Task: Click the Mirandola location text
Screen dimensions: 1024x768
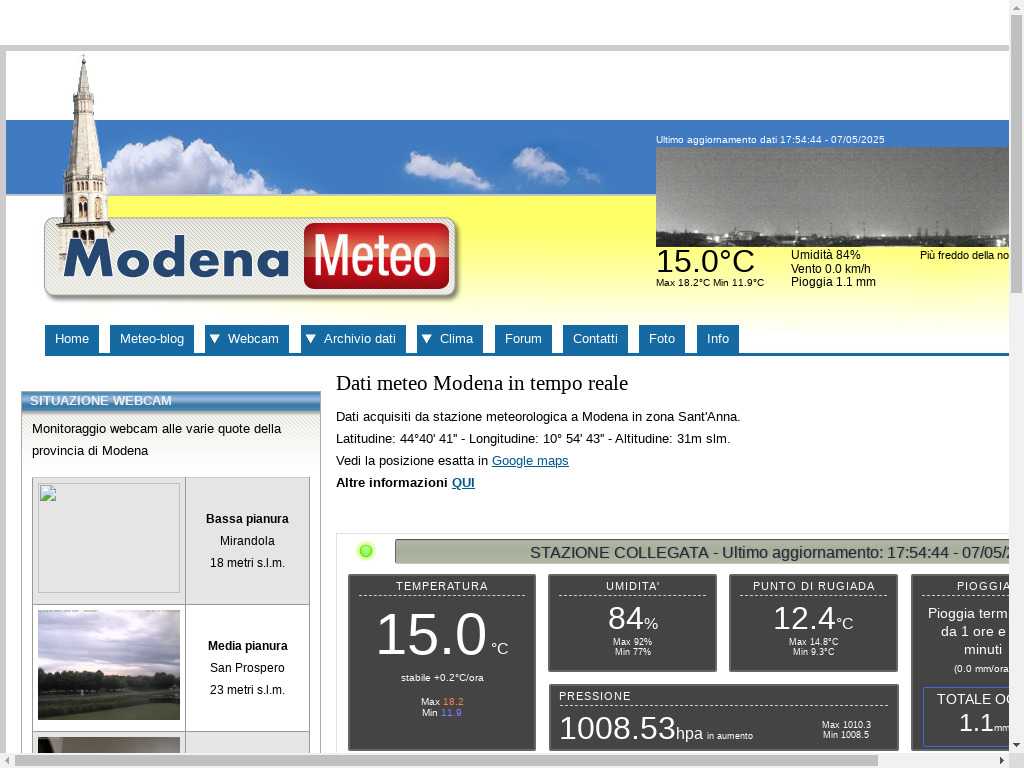Action: tap(247, 541)
